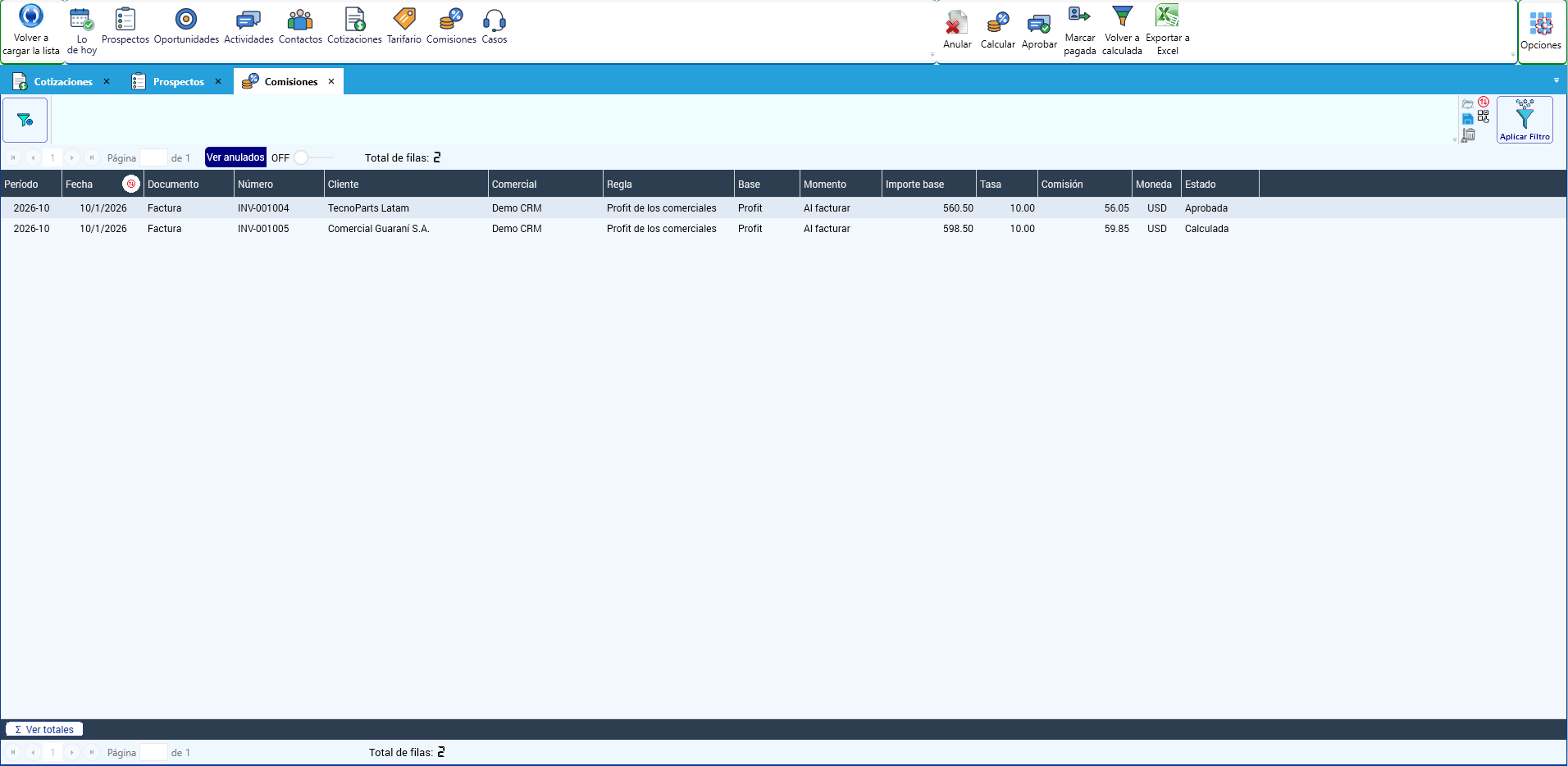Screen dimensions: 1568x766
Task: Select the Comercial Guaraní S.A. client cell
Action: (x=406, y=229)
